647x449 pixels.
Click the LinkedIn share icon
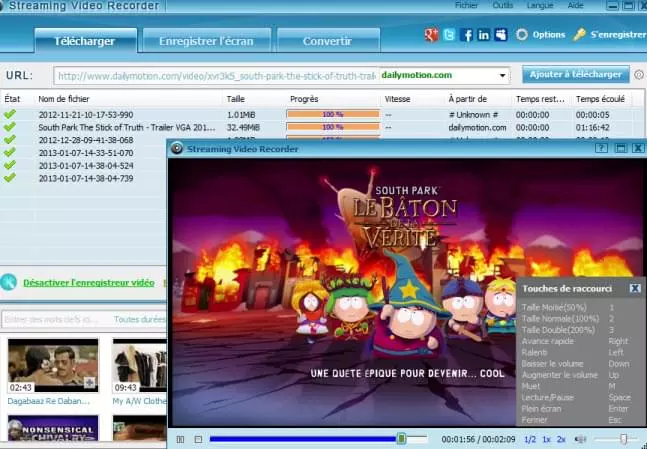pyautogui.click(x=484, y=35)
